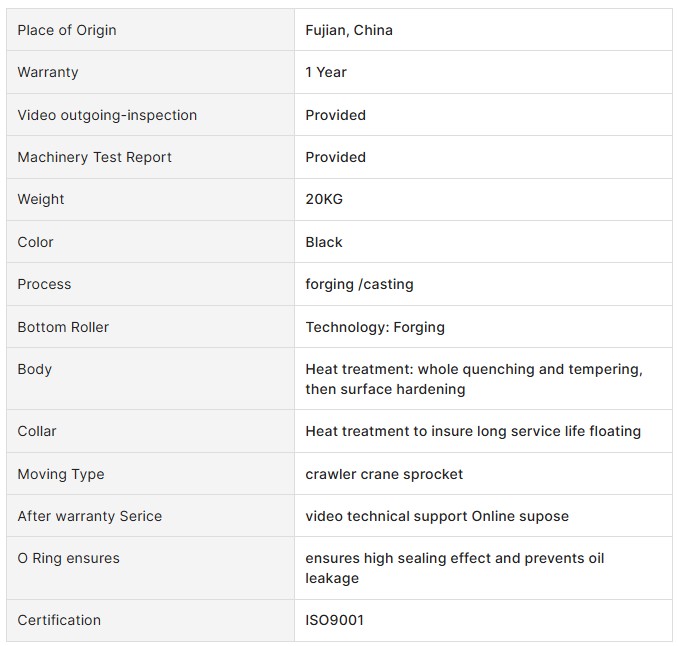Click the After warranty Serice label

click(90, 516)
